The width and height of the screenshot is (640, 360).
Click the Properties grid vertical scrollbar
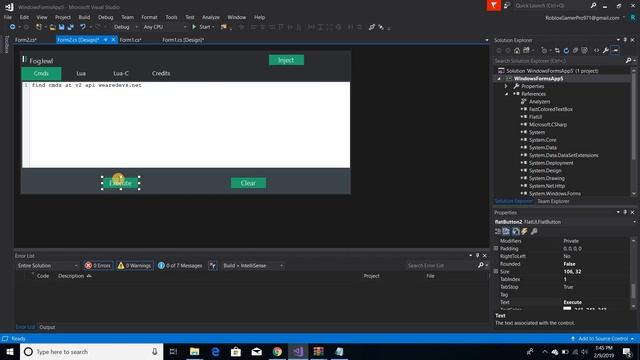(x=633, y=273)
